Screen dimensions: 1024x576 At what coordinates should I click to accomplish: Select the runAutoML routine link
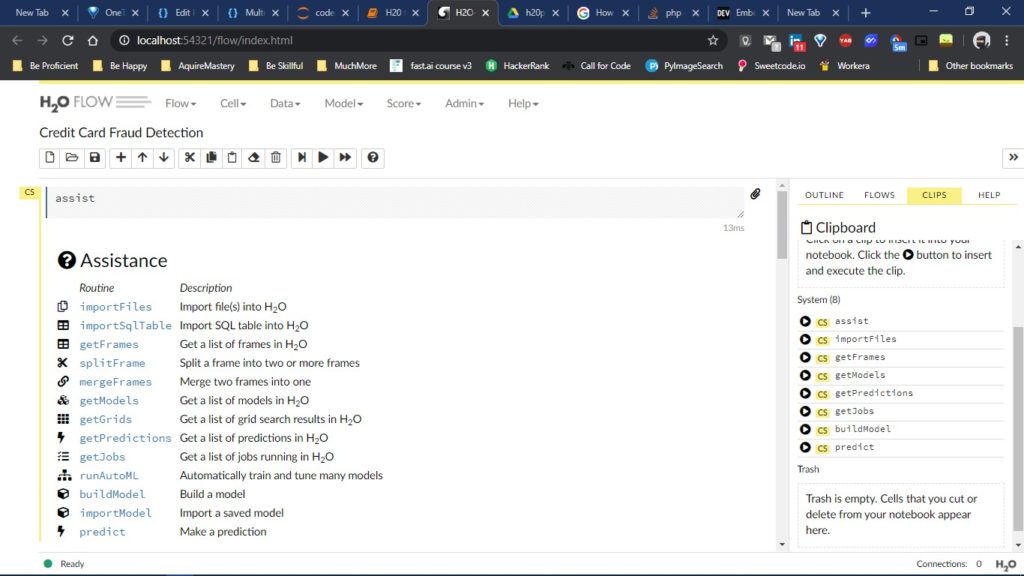pyautogui.click(x=112, y=475)
